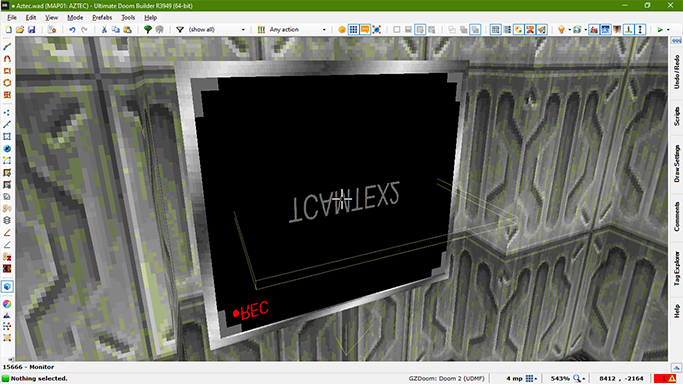Click the red errors warning indicator
The height and width of the screenshot is (384, 683).
pos(665,379)
